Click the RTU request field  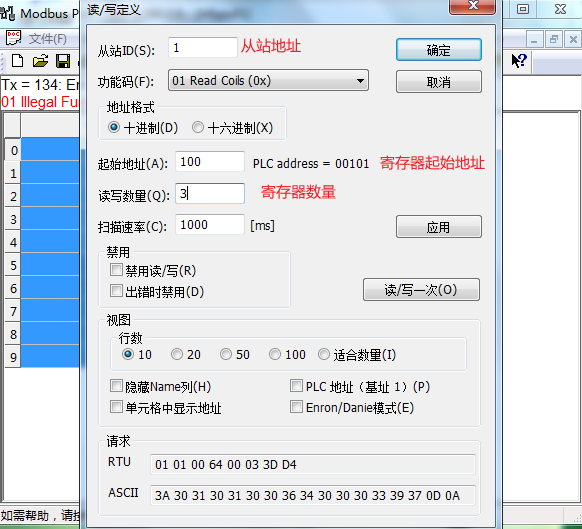313,464
